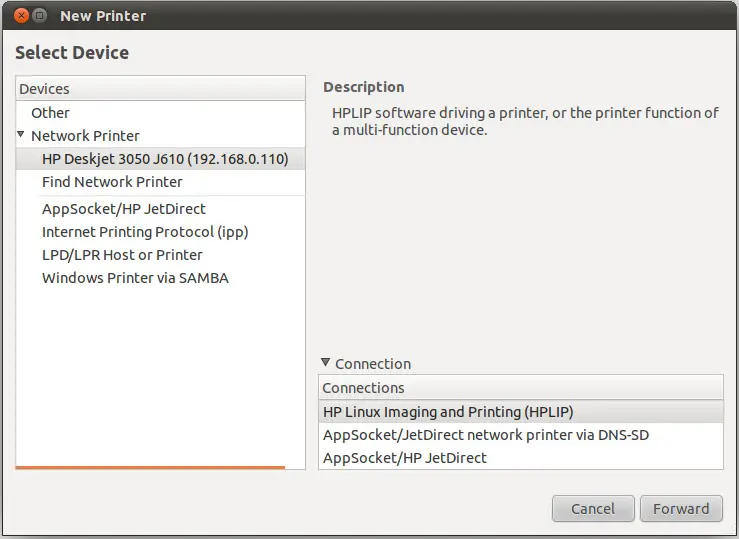Screen dimensions: 739x539
Task: Choose AppSocket/JetDirect via DNS-SD connection
Action: [493, 435]
